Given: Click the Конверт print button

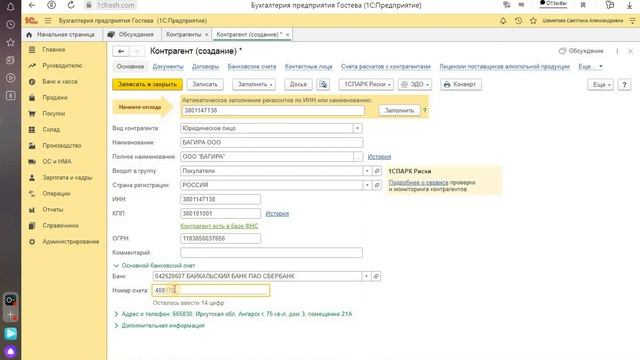Looking at the screenshot, I should [x=460, y=84].
